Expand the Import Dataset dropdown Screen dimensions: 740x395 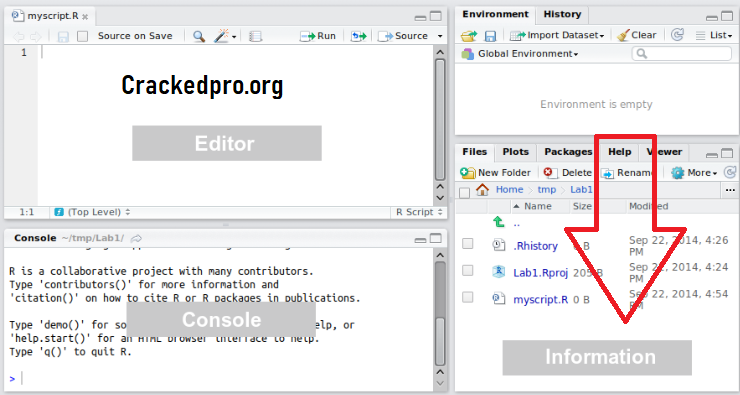557,35
